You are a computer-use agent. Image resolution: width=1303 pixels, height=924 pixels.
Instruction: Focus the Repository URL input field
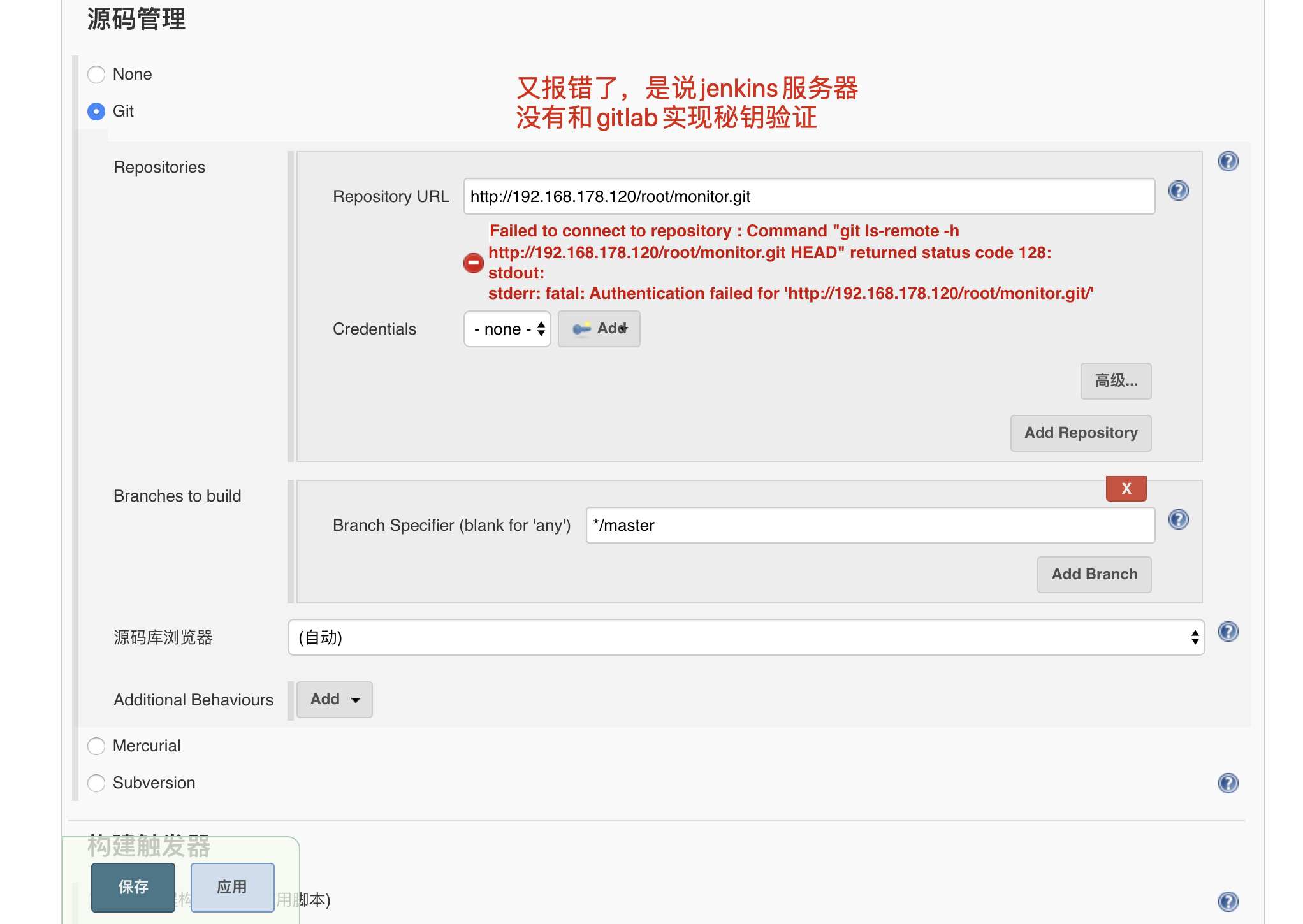click(809, 196)
